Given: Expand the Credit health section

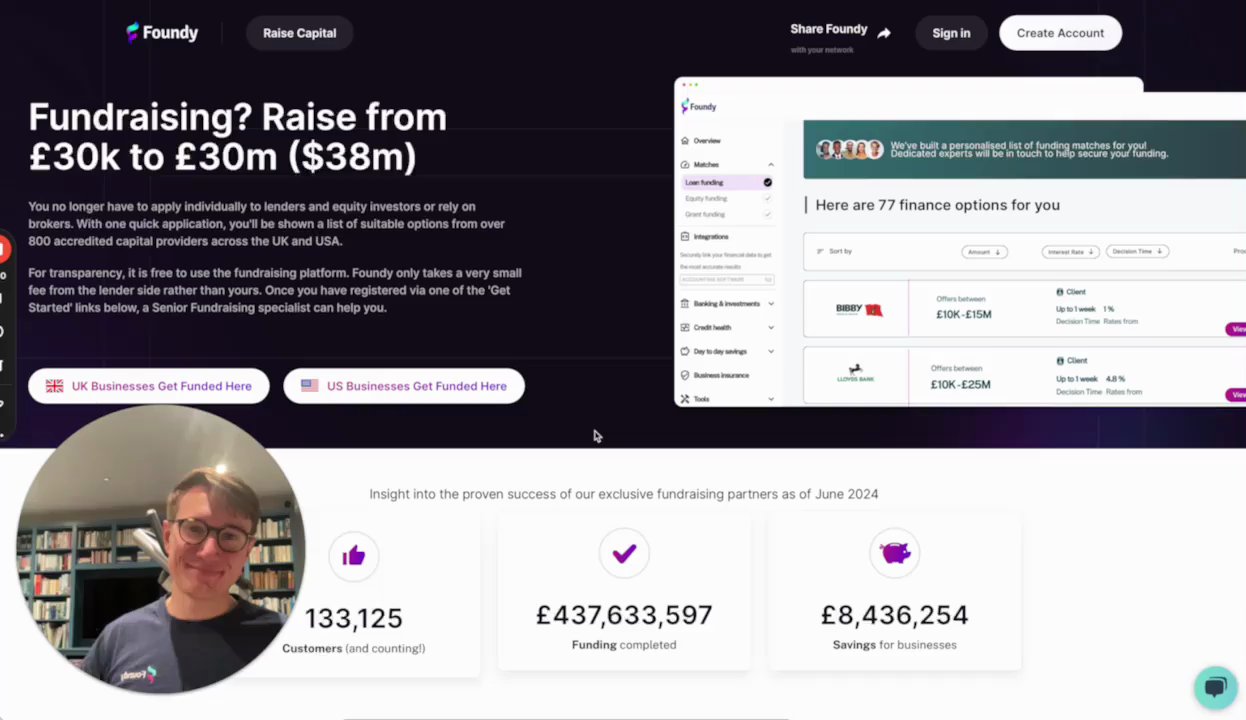Looking at the screenshot, I should 771,328.
